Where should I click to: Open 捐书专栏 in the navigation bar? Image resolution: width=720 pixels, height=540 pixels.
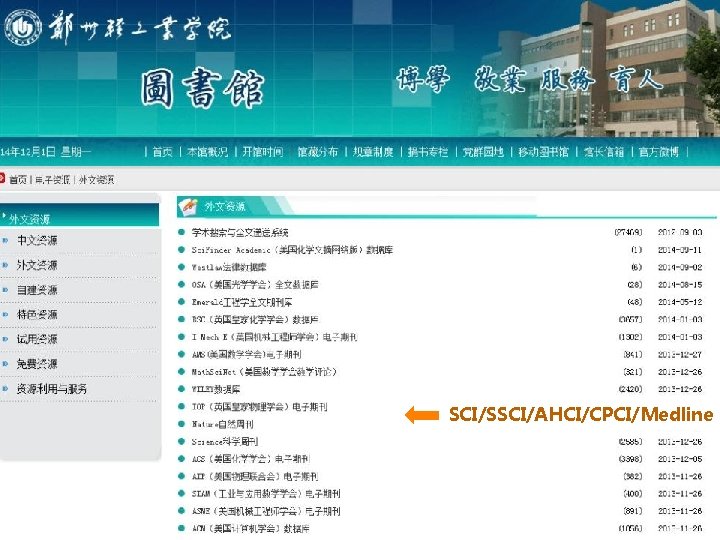[x=428, y=152]
